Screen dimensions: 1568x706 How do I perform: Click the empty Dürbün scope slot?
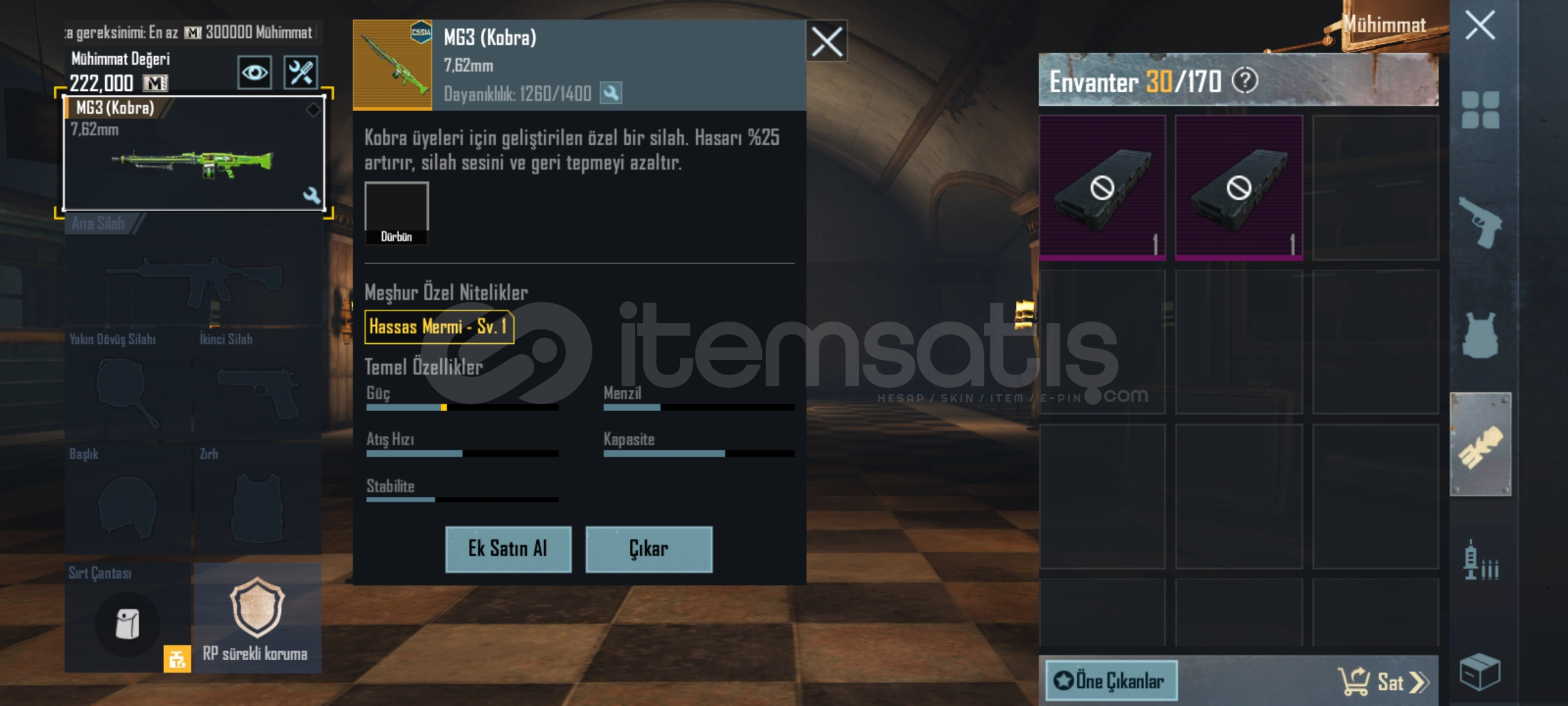(x=397, y=213)
